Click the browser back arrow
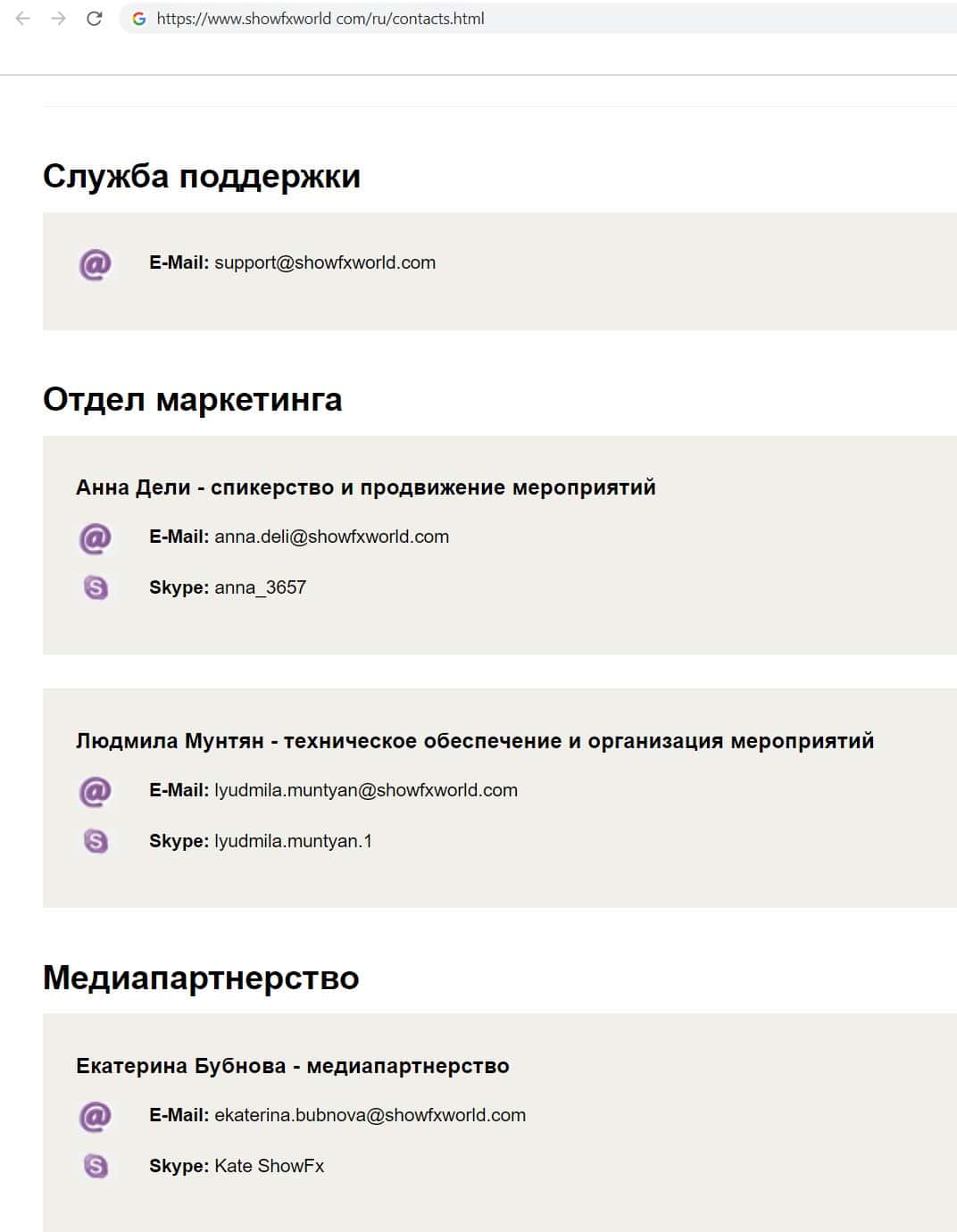The image size is (957, 1232). 23,19
